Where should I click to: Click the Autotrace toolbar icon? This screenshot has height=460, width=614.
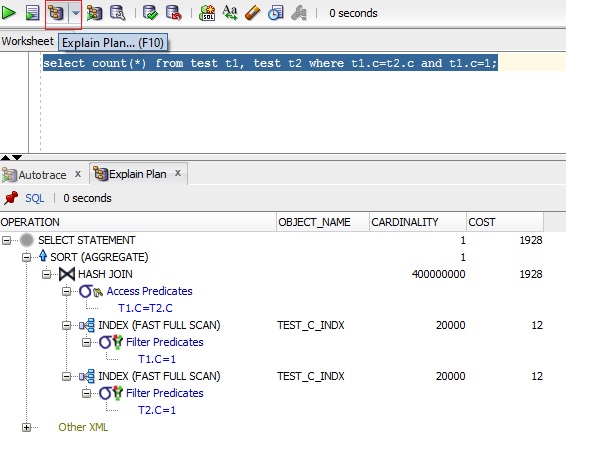click(x=95, y=14)
